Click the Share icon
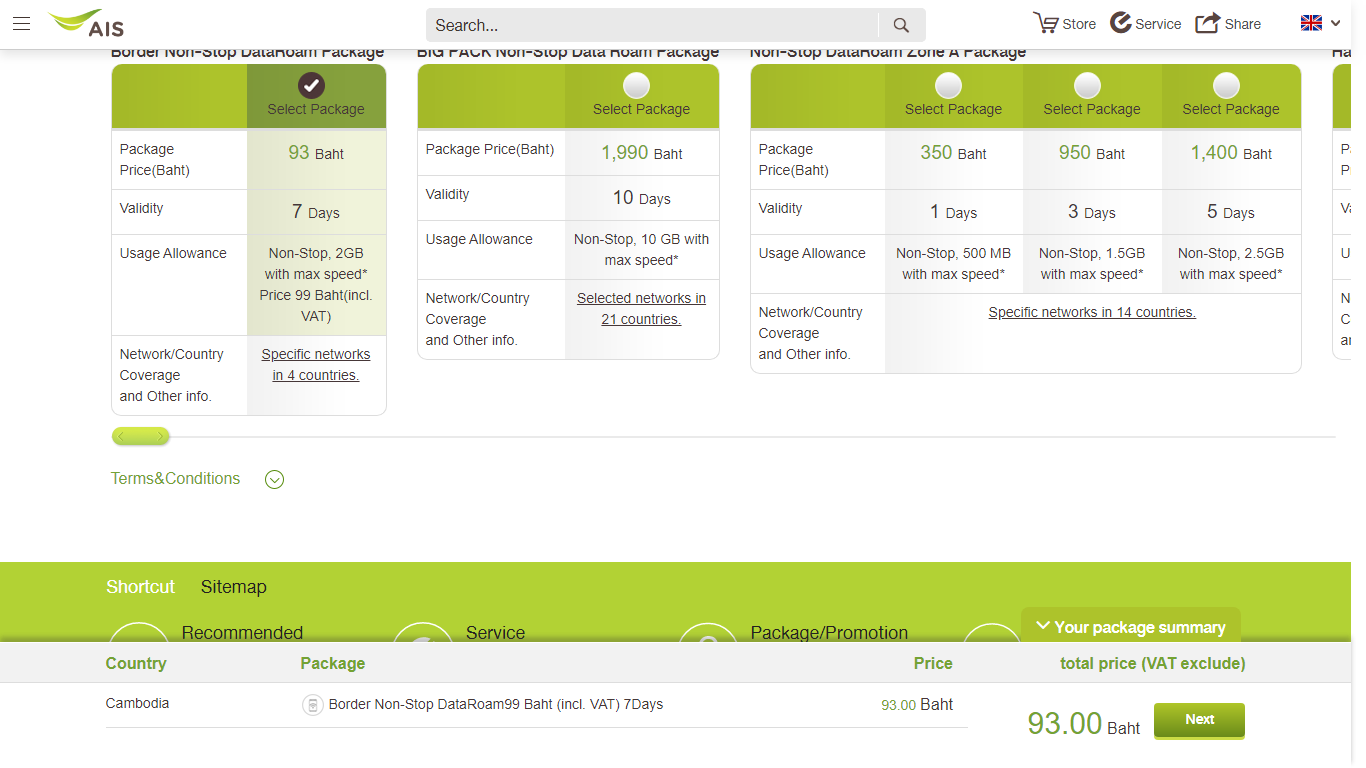Viewport: 1366px width, 768px height. (1208, 23)
